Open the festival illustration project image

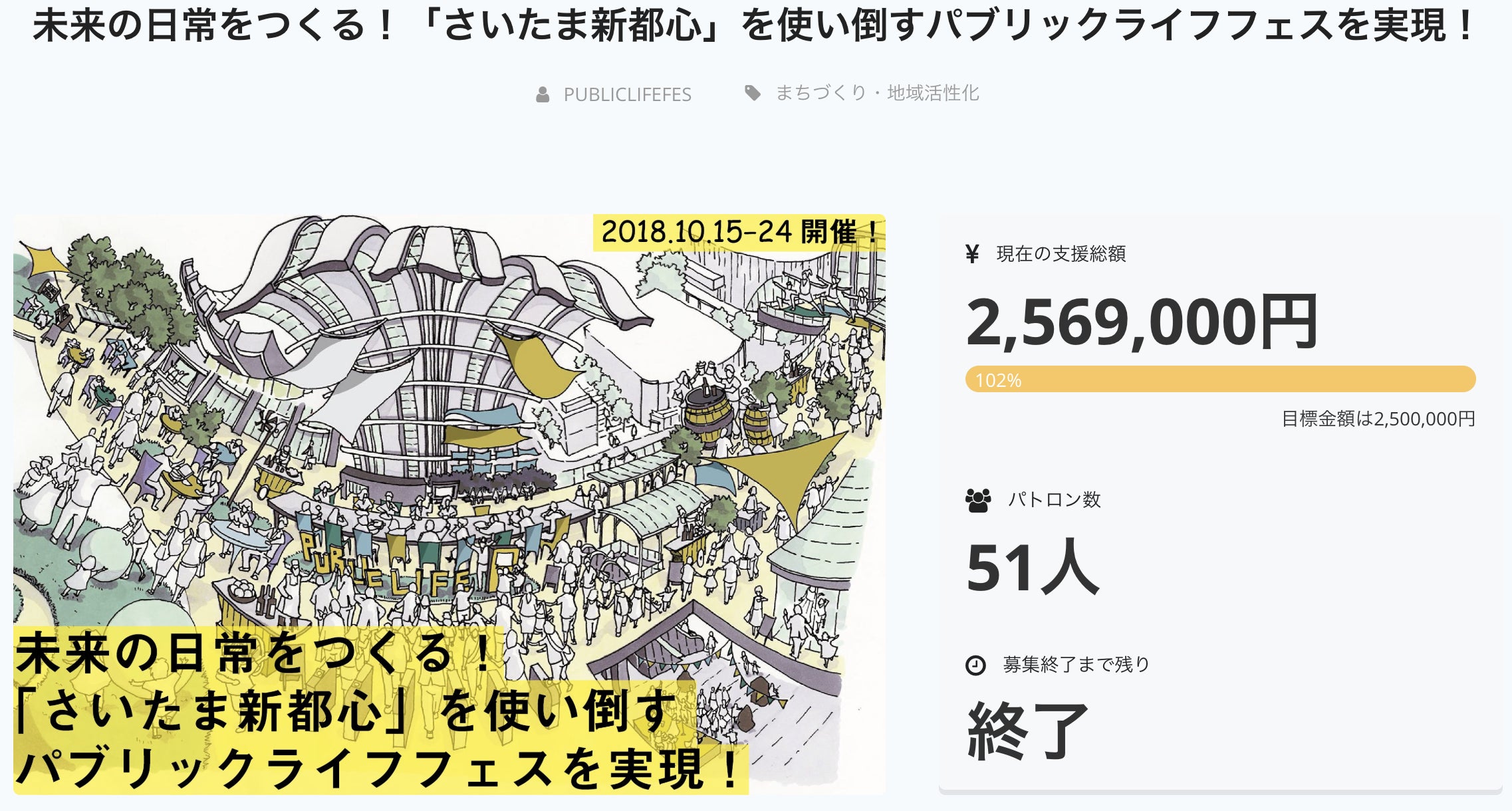tap(449, 465)
